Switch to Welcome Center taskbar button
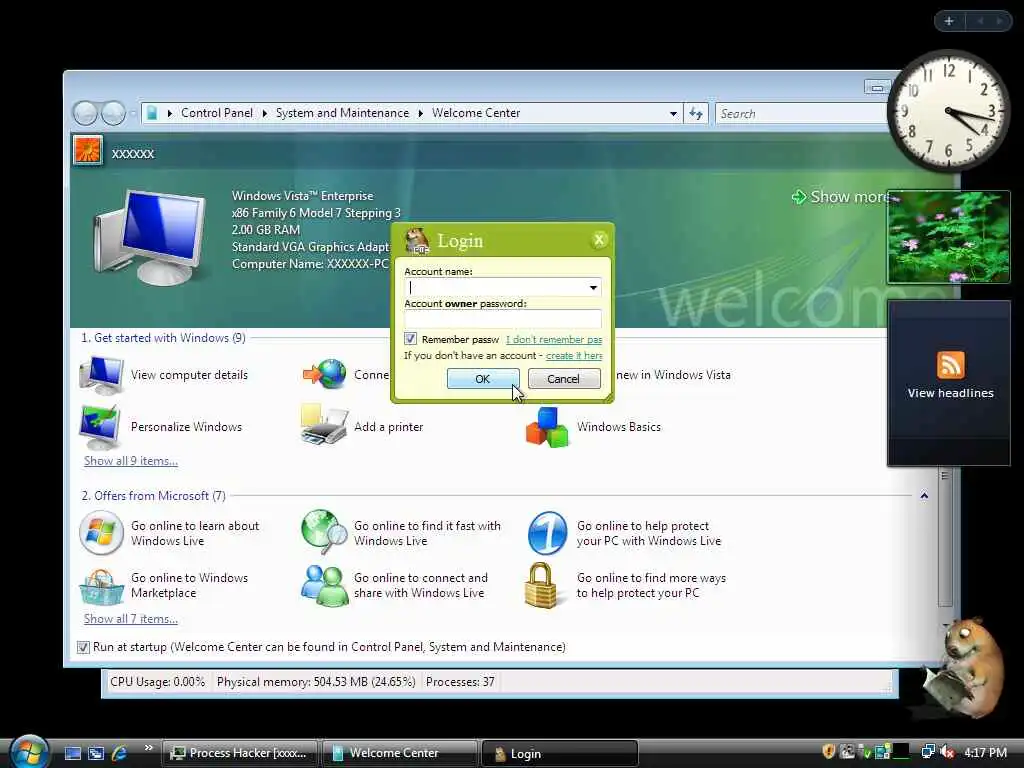 click(x=399, y=754)
